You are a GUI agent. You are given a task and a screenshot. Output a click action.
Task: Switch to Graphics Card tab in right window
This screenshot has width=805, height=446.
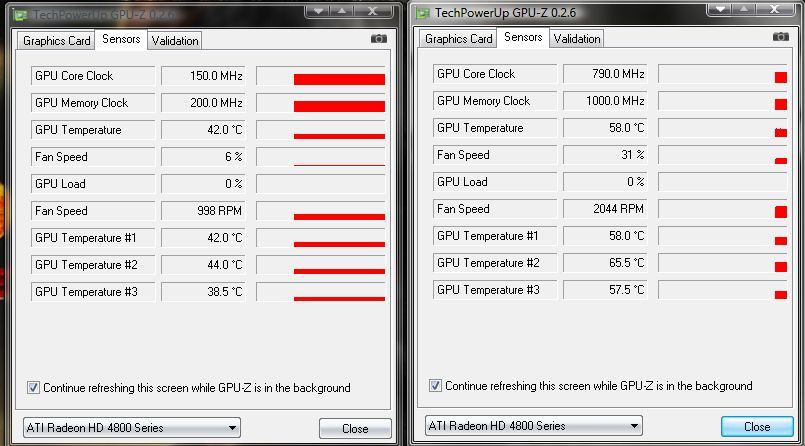coord(458,39)
